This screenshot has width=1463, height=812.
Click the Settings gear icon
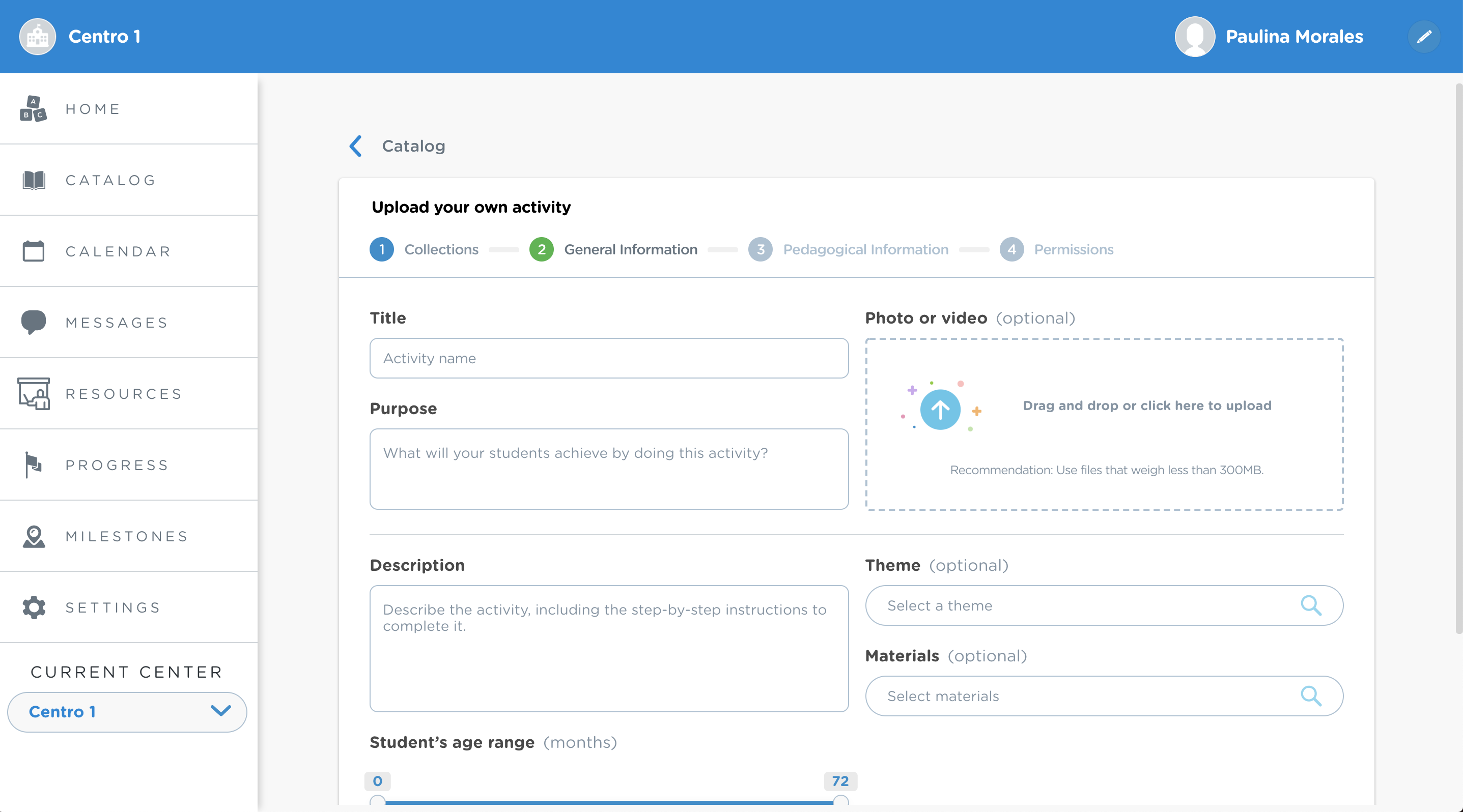[34, 607]
